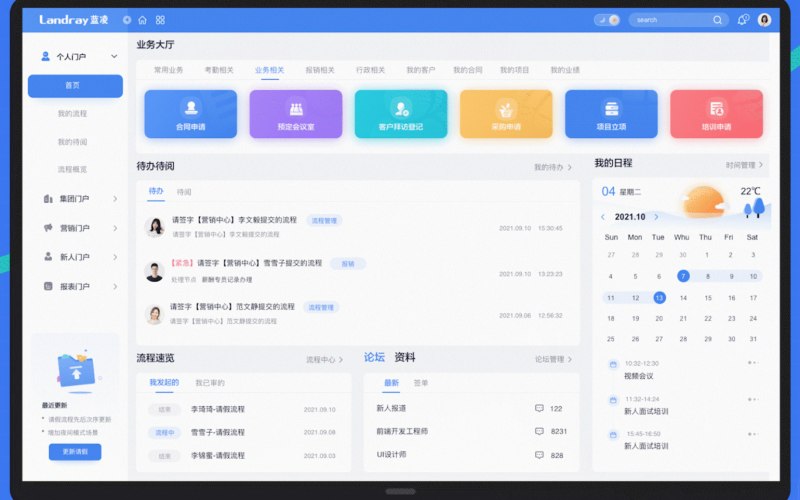800x500 pixels.
Task: Switch to the 我的项目 tab
Action: point(514,70)
